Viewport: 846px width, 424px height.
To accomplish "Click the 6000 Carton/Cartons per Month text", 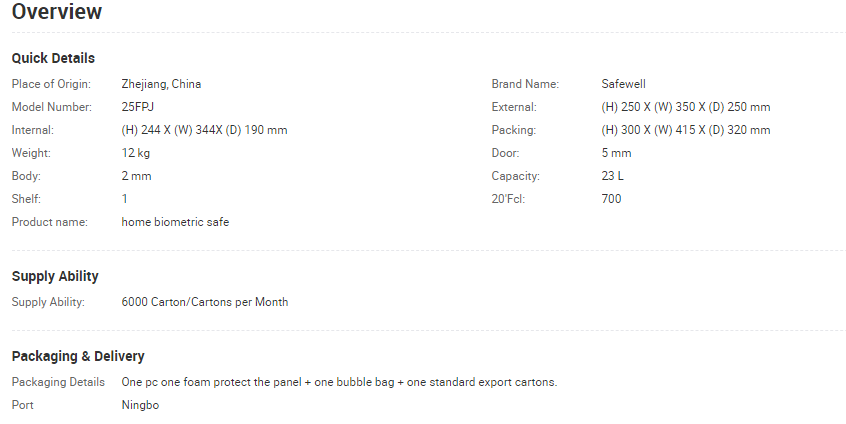I will (x=205, y=302).
